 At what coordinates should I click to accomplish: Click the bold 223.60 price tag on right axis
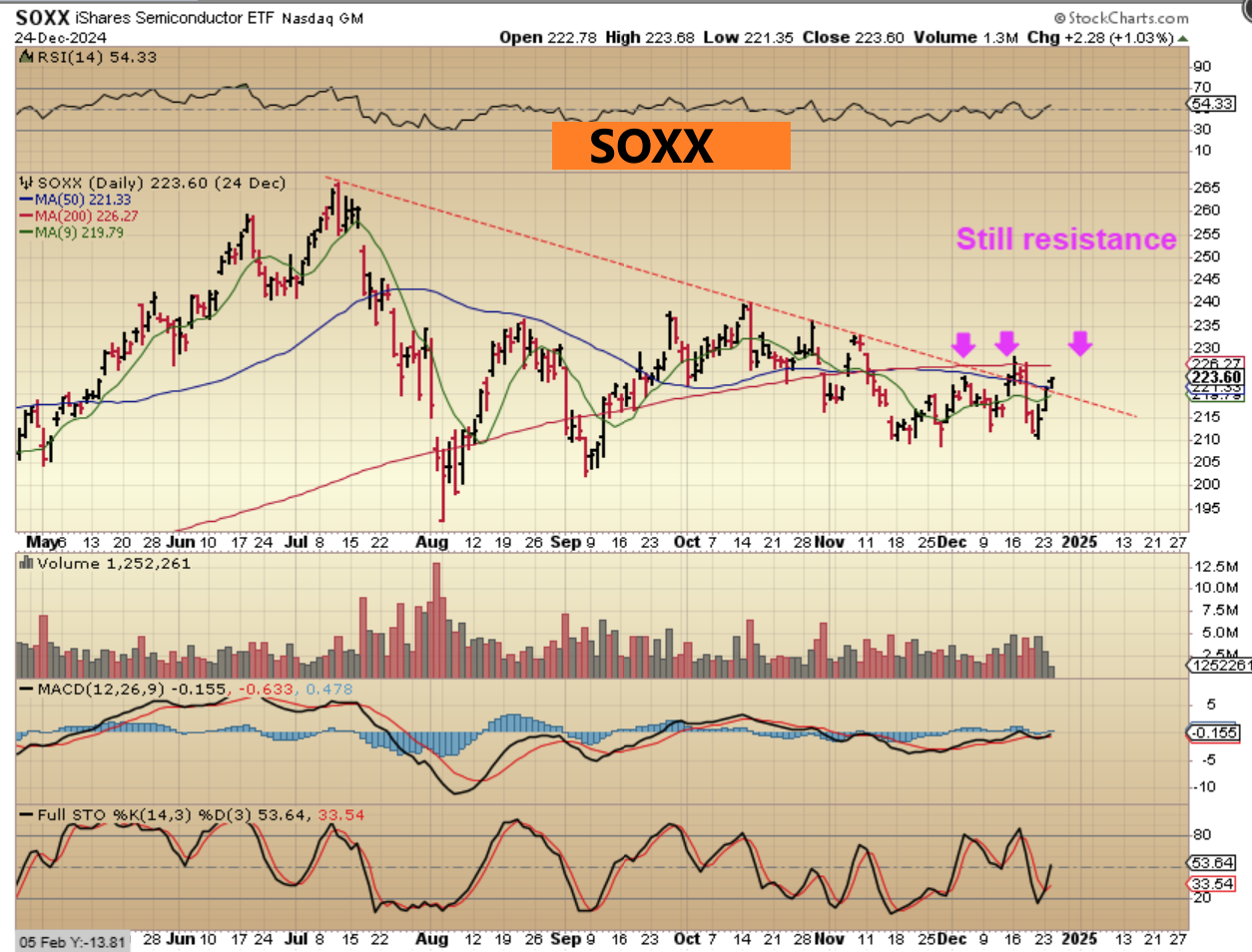(x=1217, y=377)
